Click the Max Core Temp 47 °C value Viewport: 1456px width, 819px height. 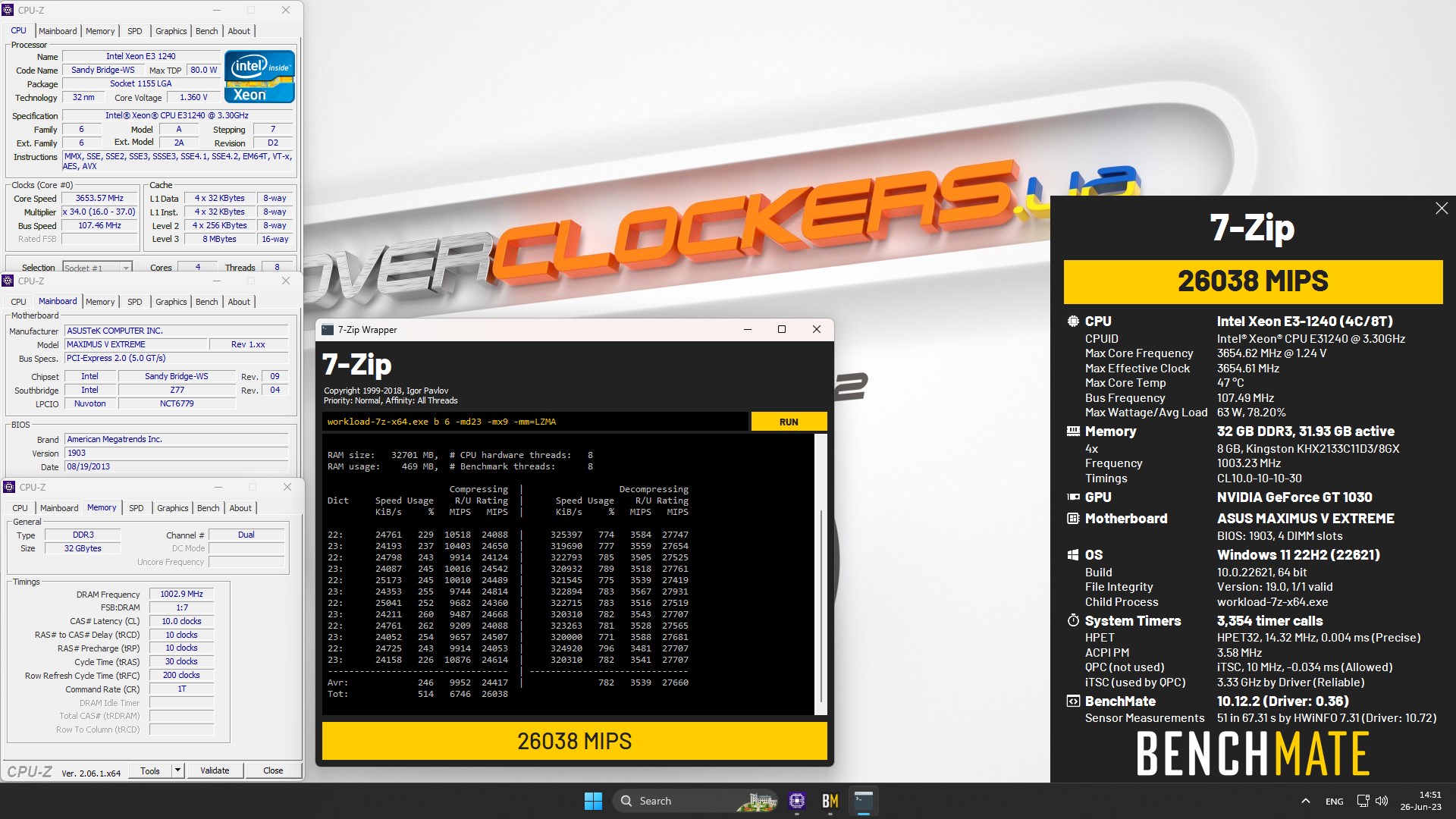[x=1230, y=383]
